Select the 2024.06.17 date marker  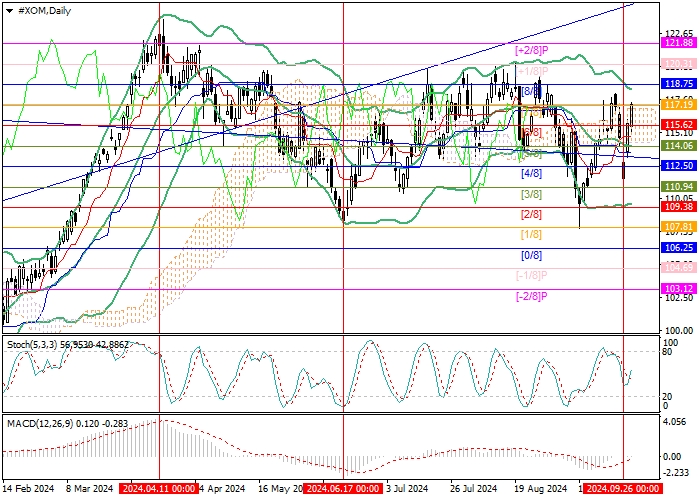tap(343, 489)
